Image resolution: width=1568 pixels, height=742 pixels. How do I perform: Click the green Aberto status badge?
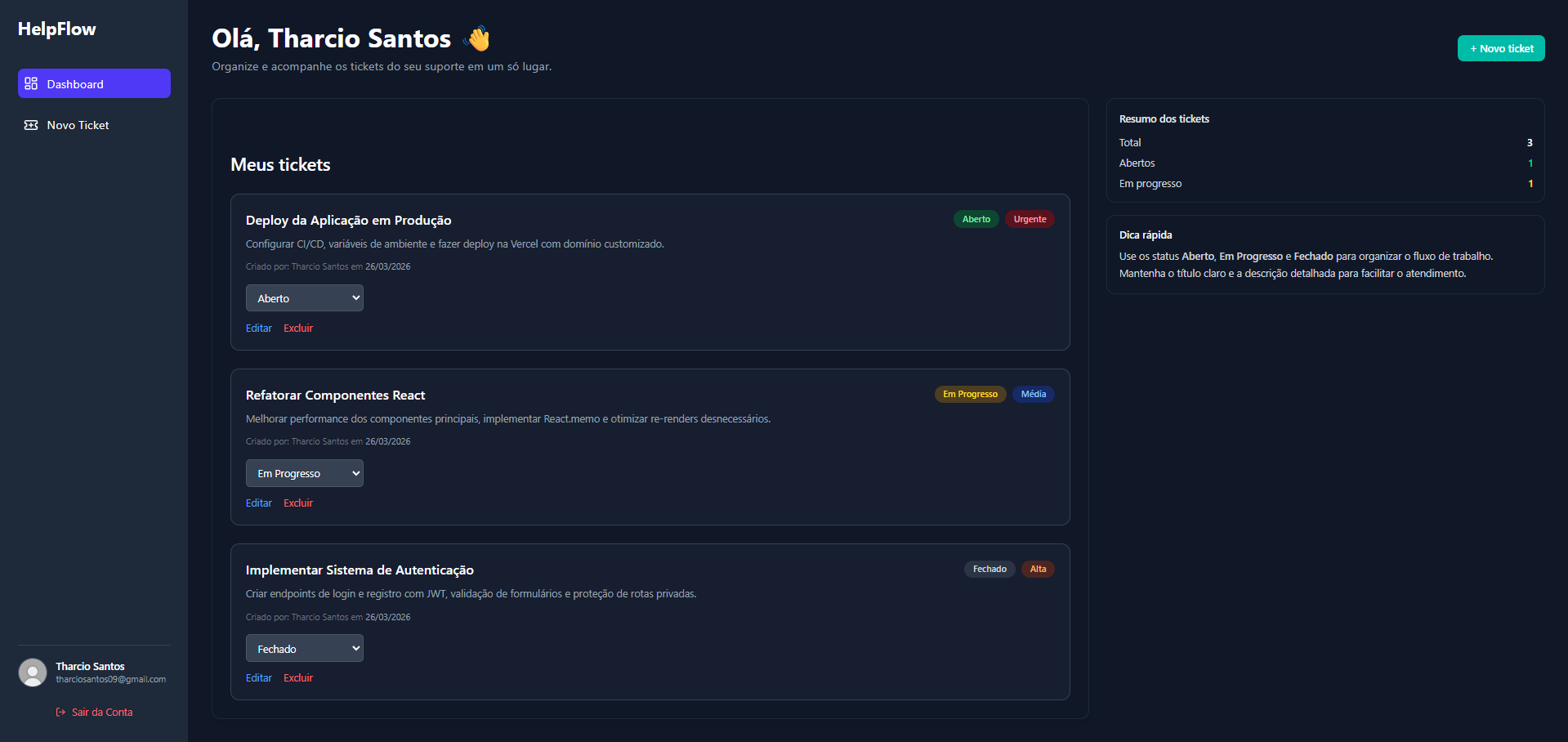[976, 219]
